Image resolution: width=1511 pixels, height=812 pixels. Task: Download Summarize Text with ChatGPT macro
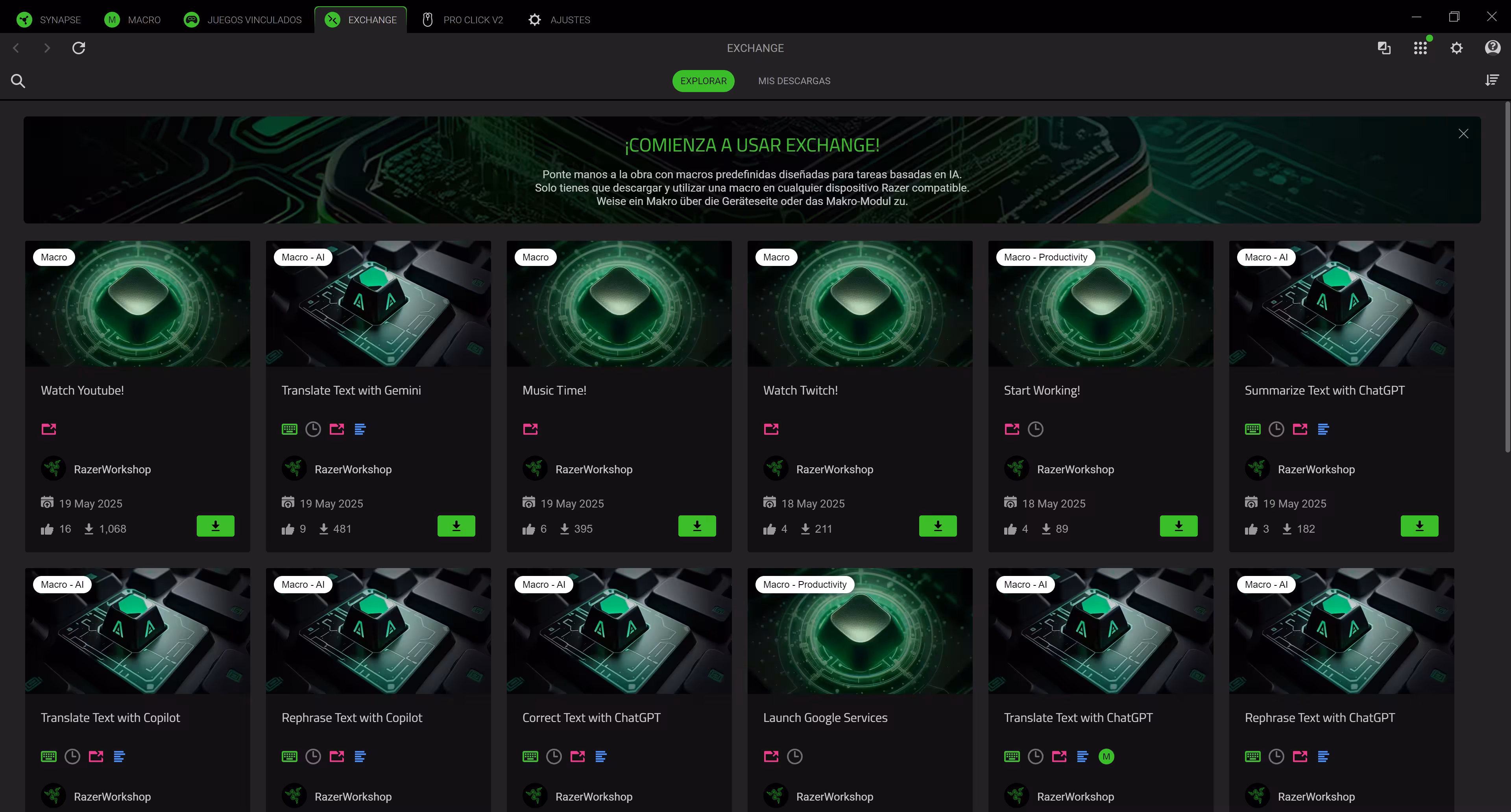pyautogui.click(x=1419, y=526)
